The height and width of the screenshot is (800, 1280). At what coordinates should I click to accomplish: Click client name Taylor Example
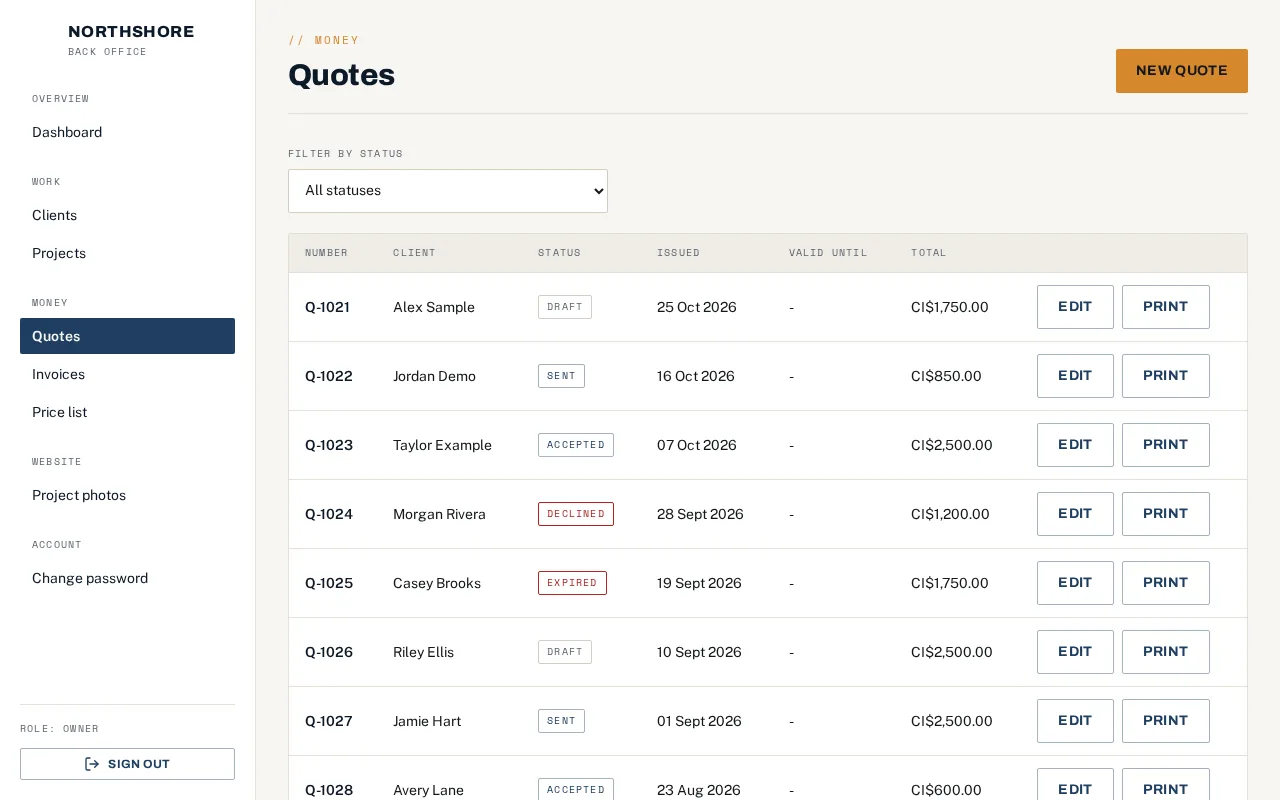[x=442, y=445]
